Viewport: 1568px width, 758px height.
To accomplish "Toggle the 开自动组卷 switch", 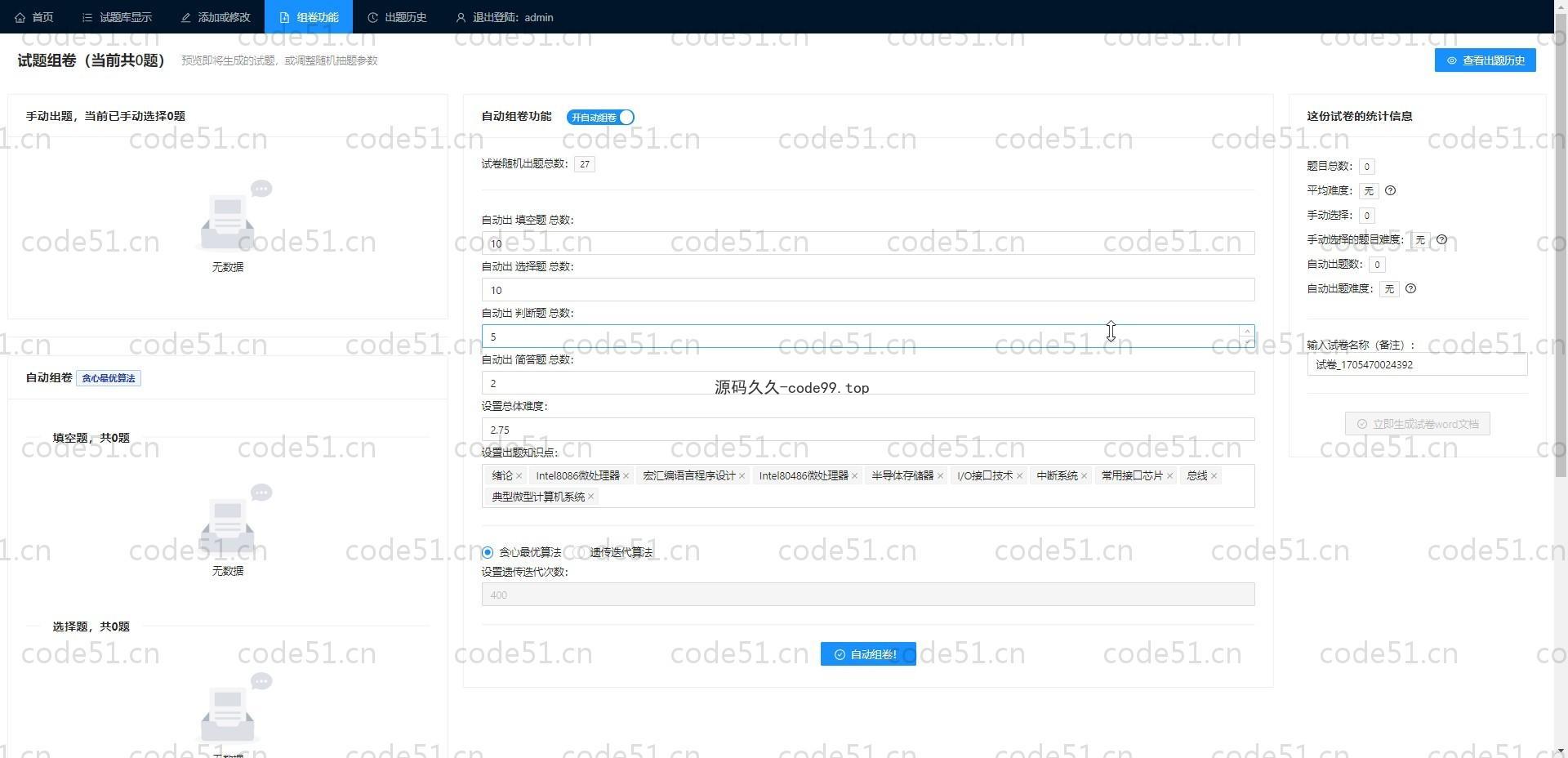I will [x=600, y=117].
